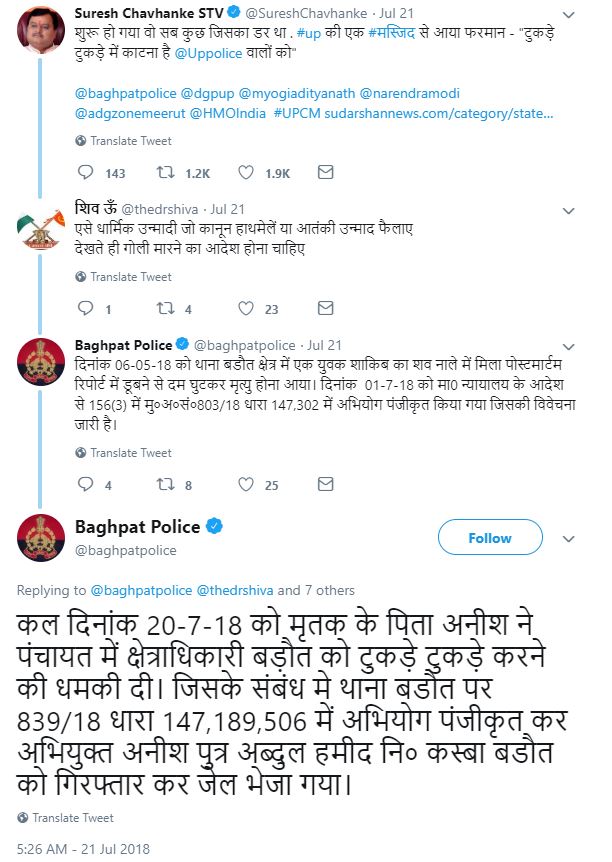Image resolution: width=612 pixels, height=862 pixels.
Task: Open Baghpat Police's large profile avatar
Action: [41, 538]
